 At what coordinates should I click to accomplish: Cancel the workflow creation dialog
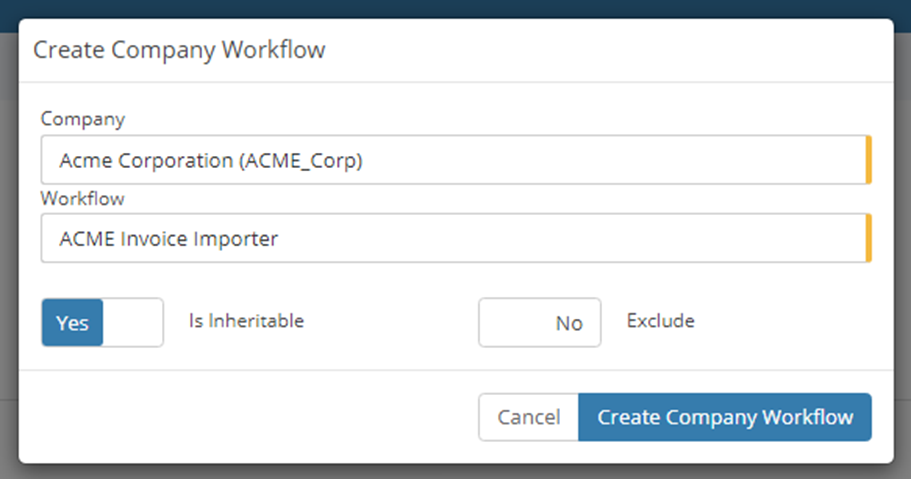pyautogui.click(x=529, y=417)
